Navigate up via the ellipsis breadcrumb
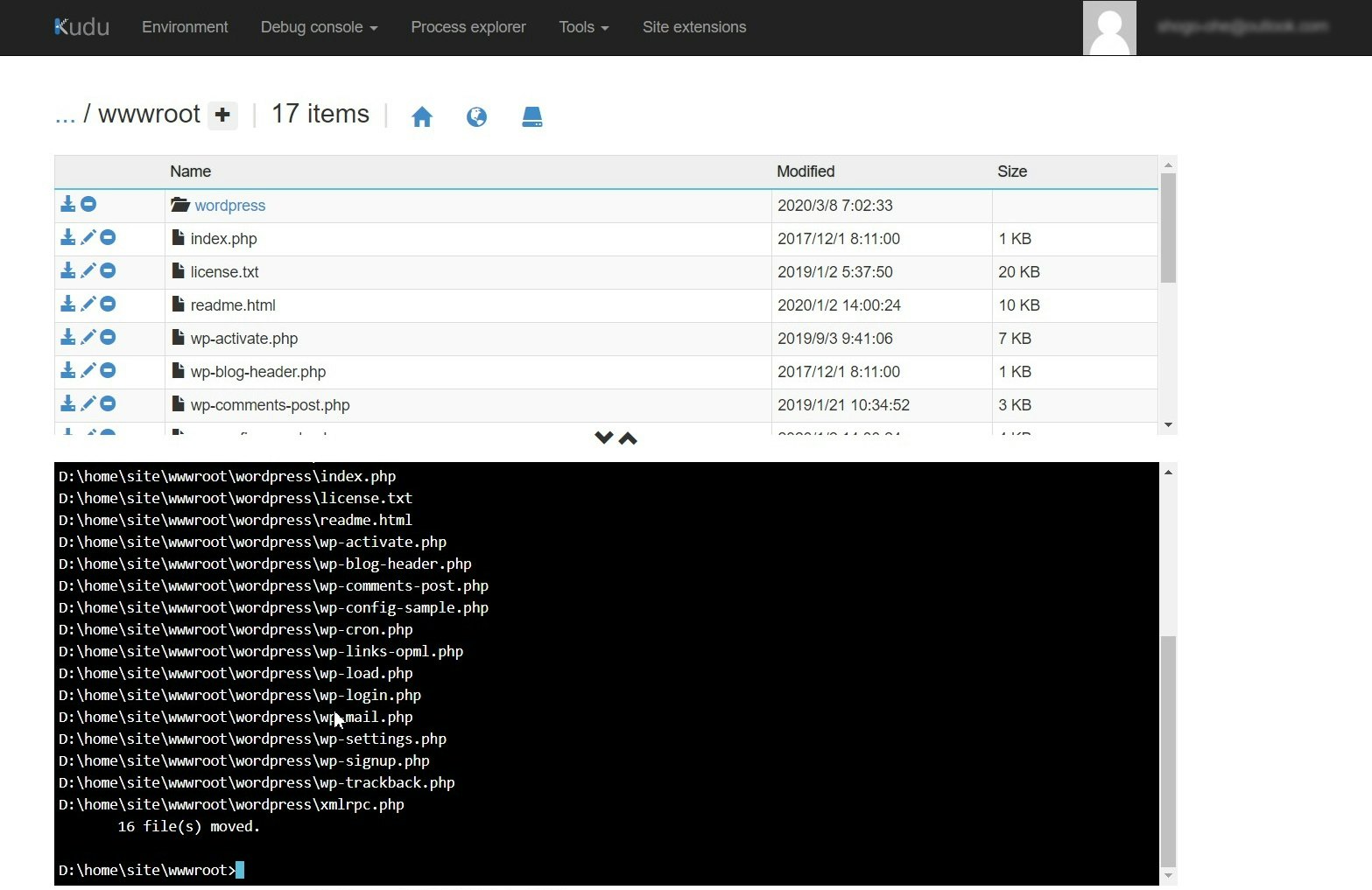The height and width of the screenshot is (890, 1372). [x=65, y=115]
